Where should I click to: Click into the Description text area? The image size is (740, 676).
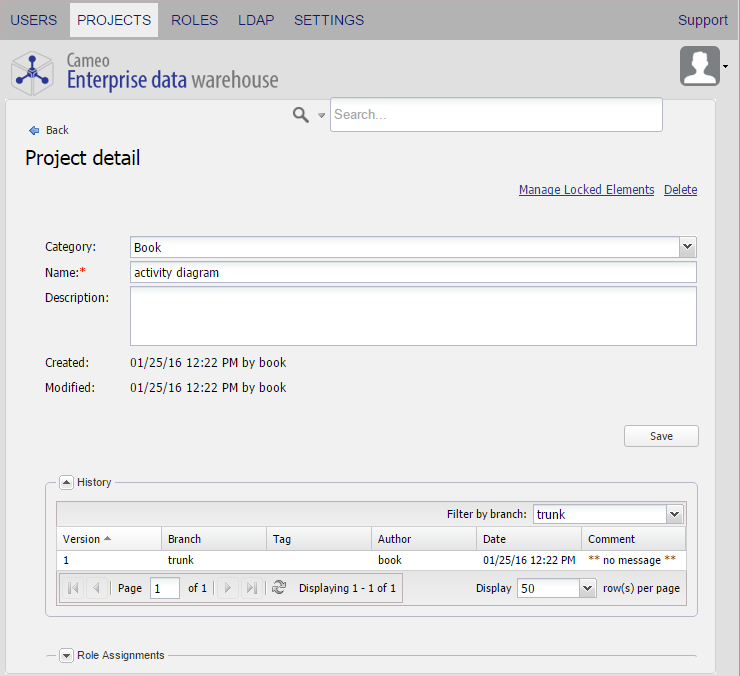click(413, 315)
